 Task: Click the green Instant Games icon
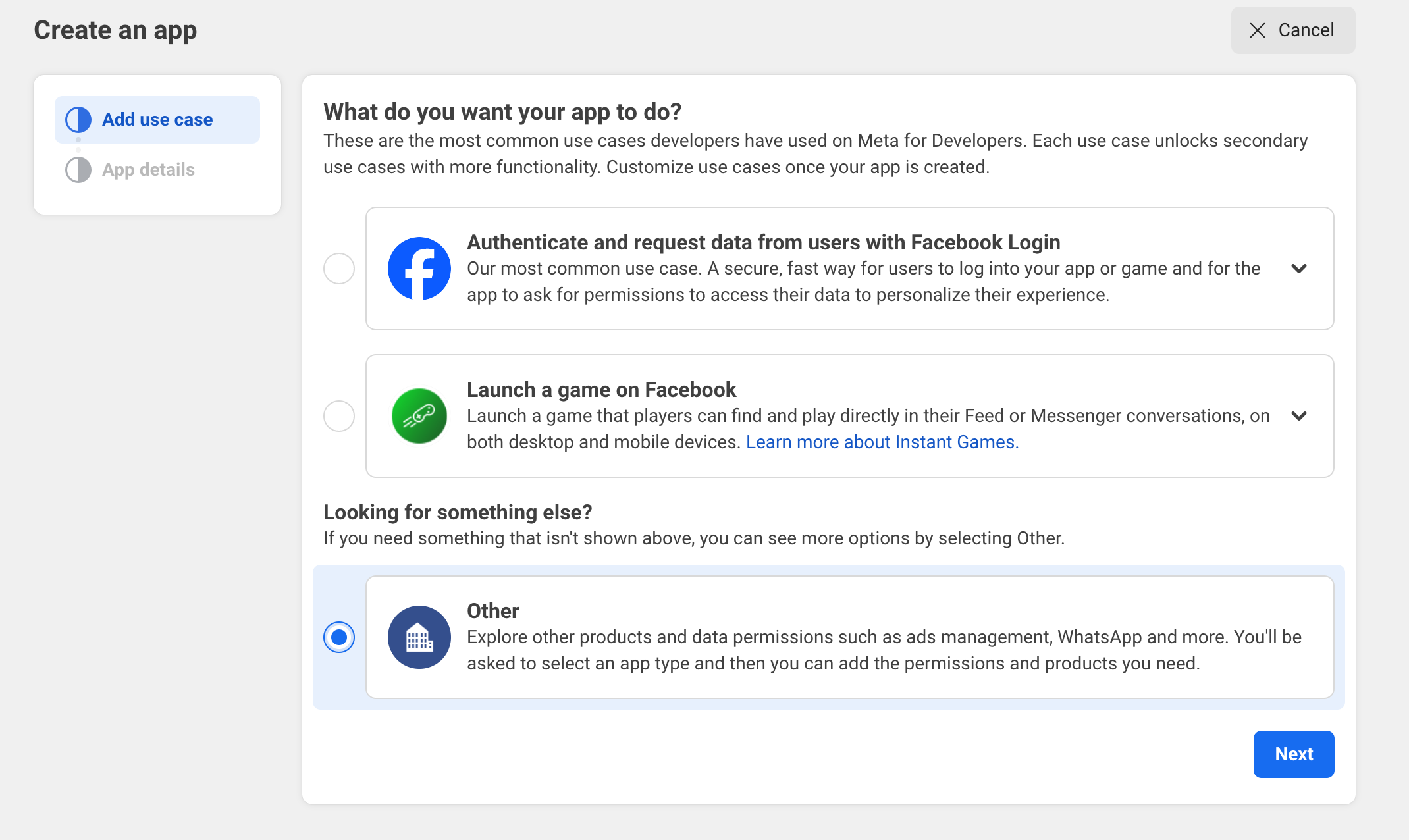(x=419, y=415)
